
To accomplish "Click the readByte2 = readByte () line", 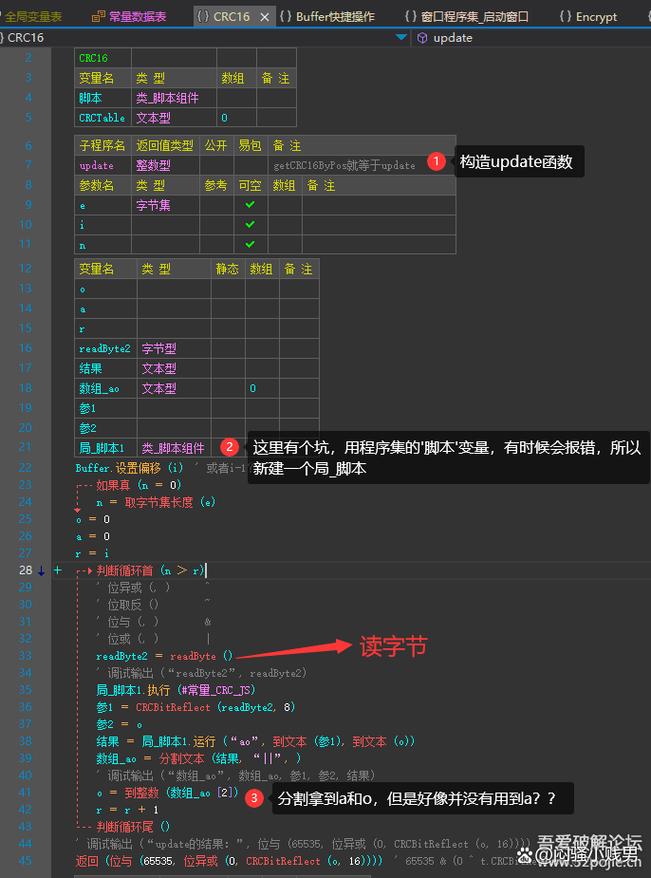I will pos(164,656).
